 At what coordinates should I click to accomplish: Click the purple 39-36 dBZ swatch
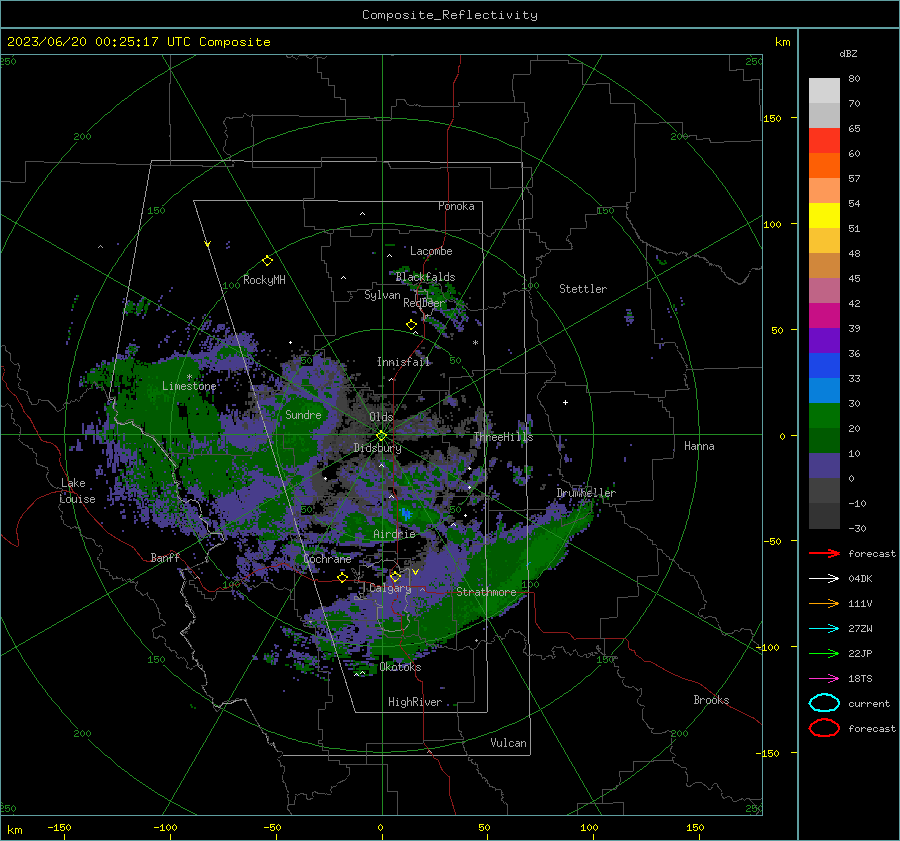(824, 340)
